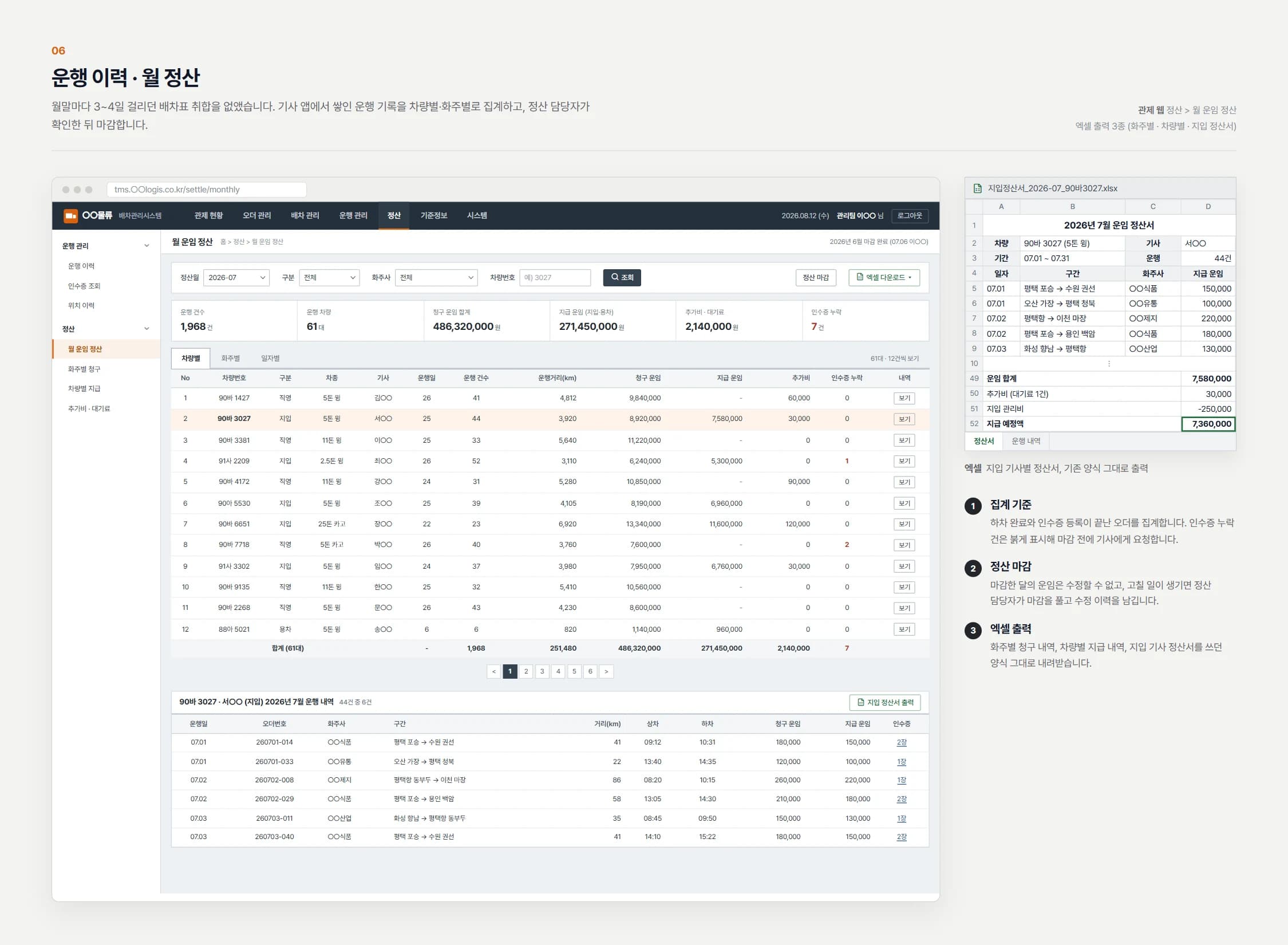Open the 화주사 전체 dropdown
Viewport: 1288px width, 945px height.
[x=436, y=278]
